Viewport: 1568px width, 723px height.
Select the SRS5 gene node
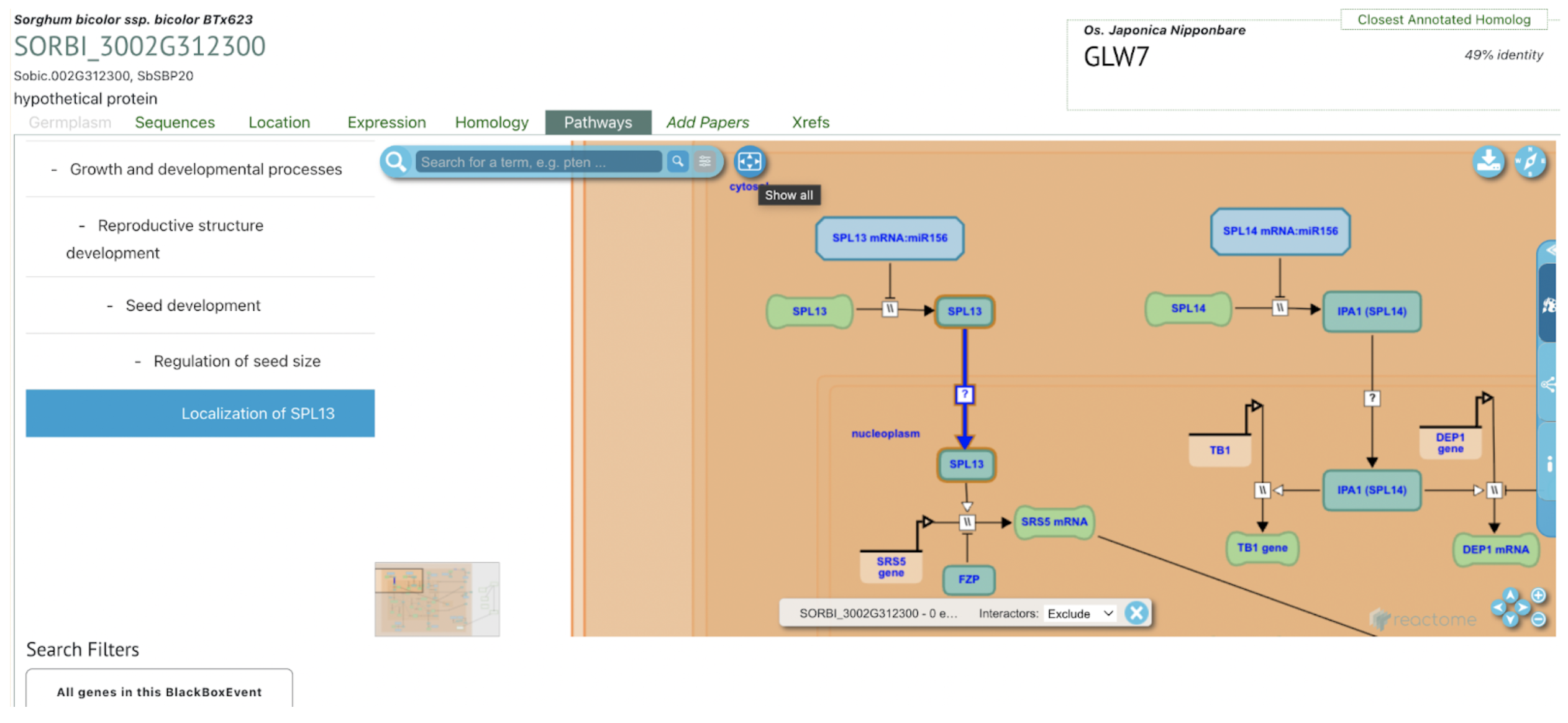(x=891, y=566)
